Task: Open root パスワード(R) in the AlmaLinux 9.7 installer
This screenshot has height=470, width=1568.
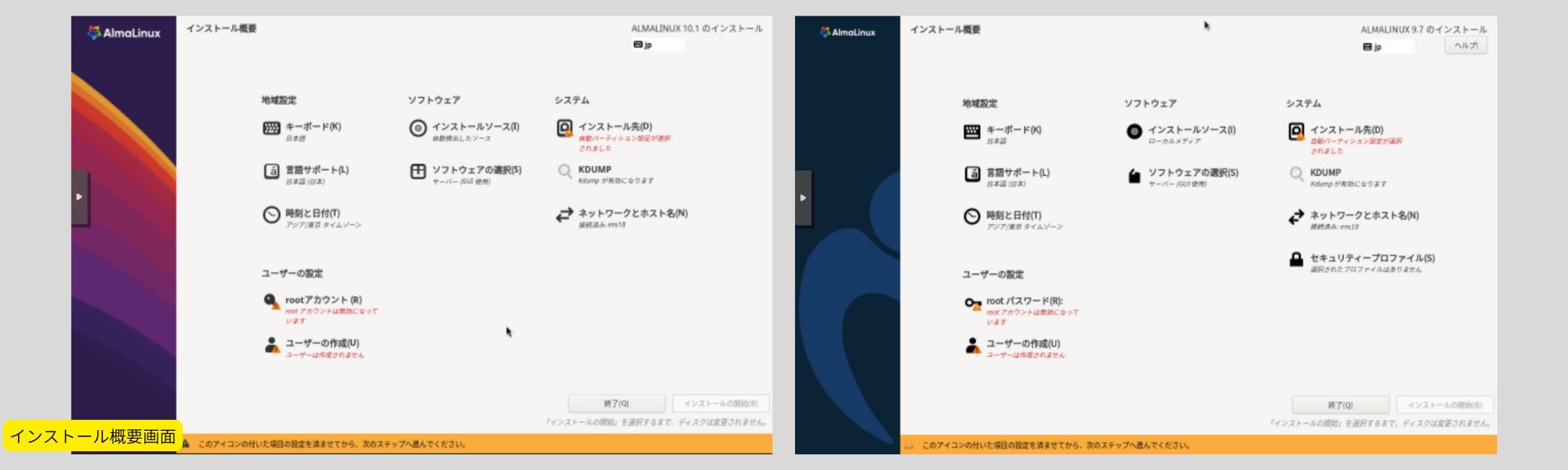Action: 1021,310
